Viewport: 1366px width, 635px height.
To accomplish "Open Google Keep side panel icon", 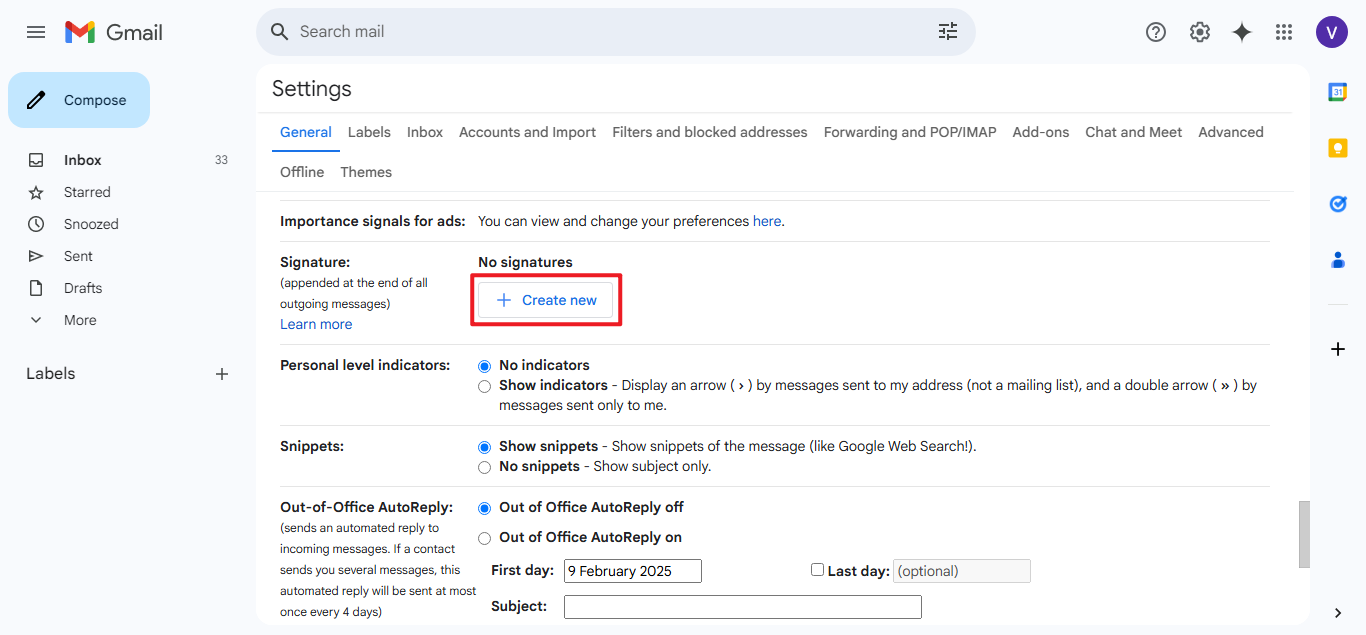I will [x=1337, y=148].
